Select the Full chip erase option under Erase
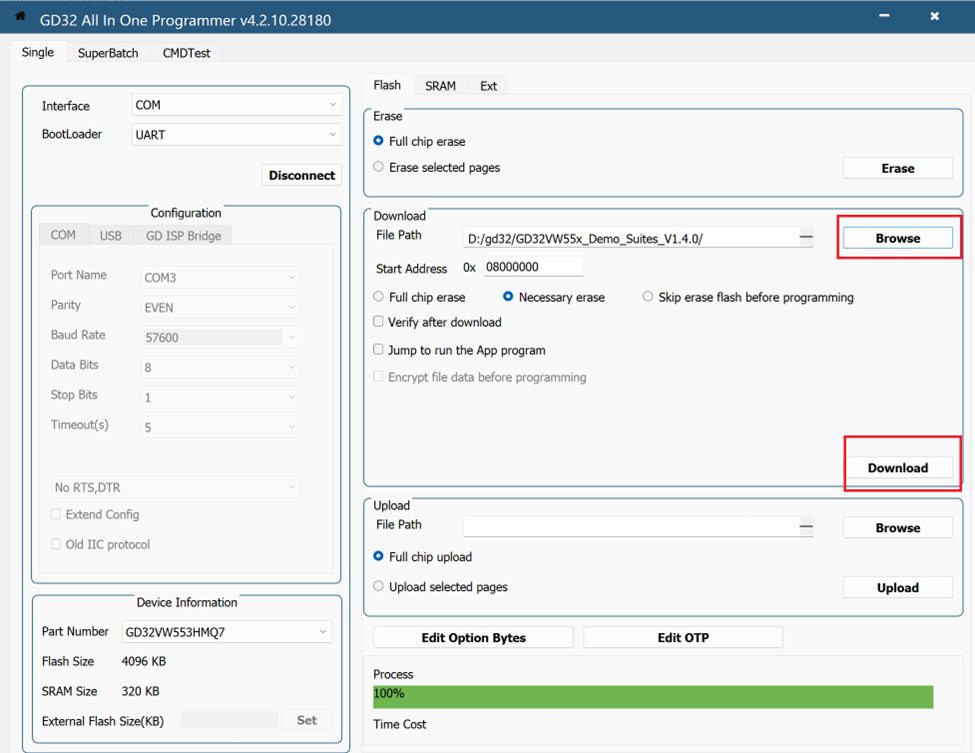Screen dimensions: 975x753 click(x=379, y=141)
